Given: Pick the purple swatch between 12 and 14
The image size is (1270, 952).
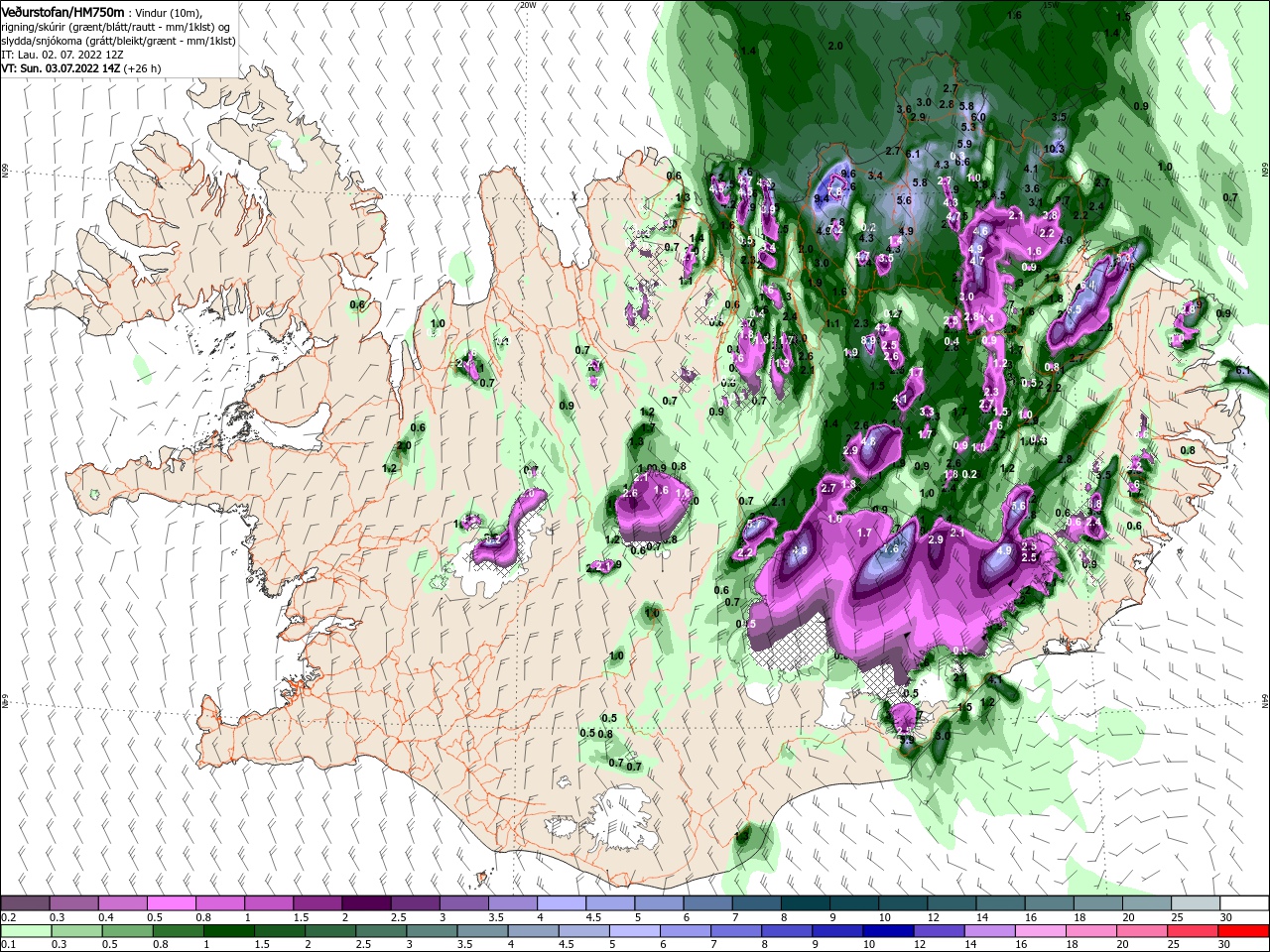Looking at the screenshot, I should 939,931.
